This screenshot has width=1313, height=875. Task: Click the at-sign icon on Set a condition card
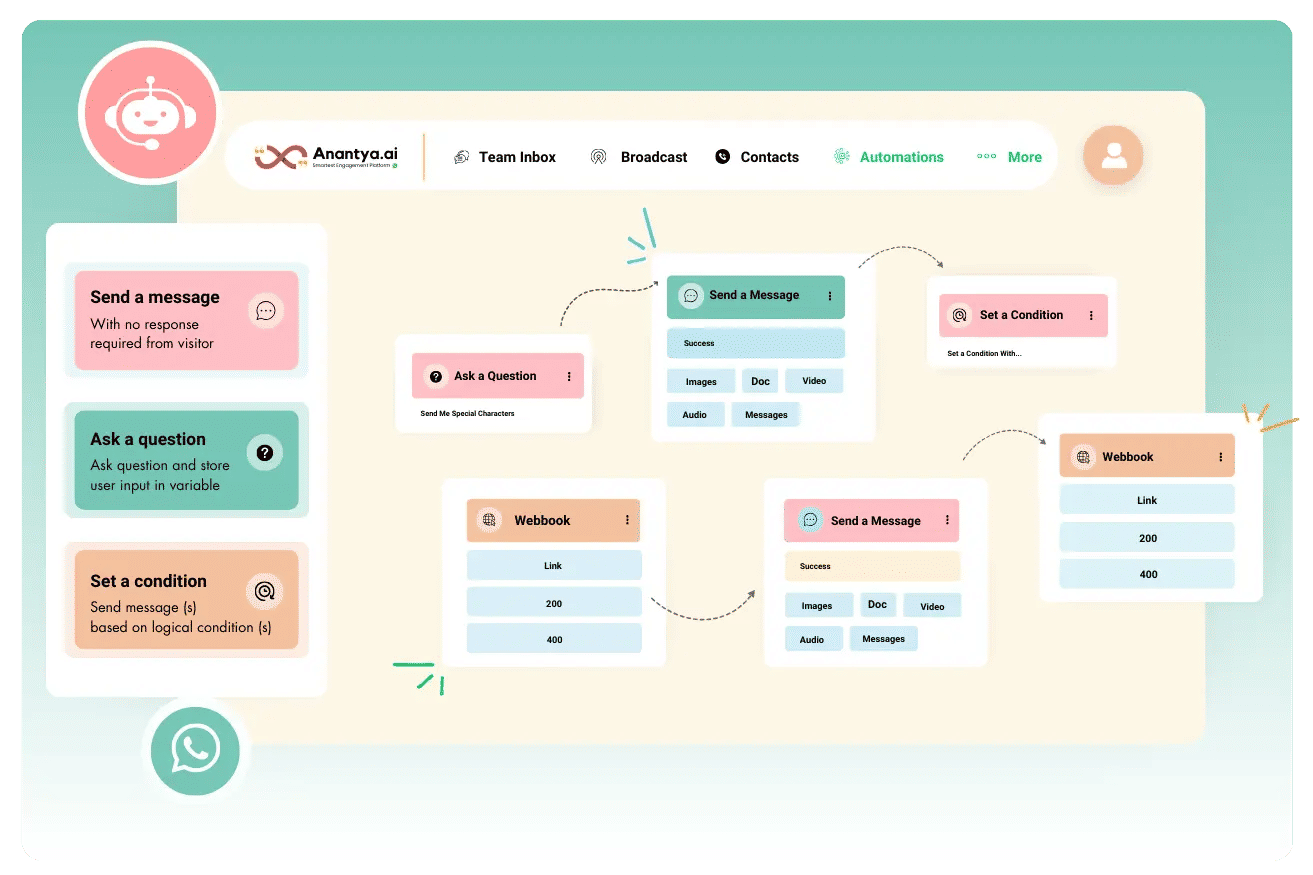coord(265,592)
